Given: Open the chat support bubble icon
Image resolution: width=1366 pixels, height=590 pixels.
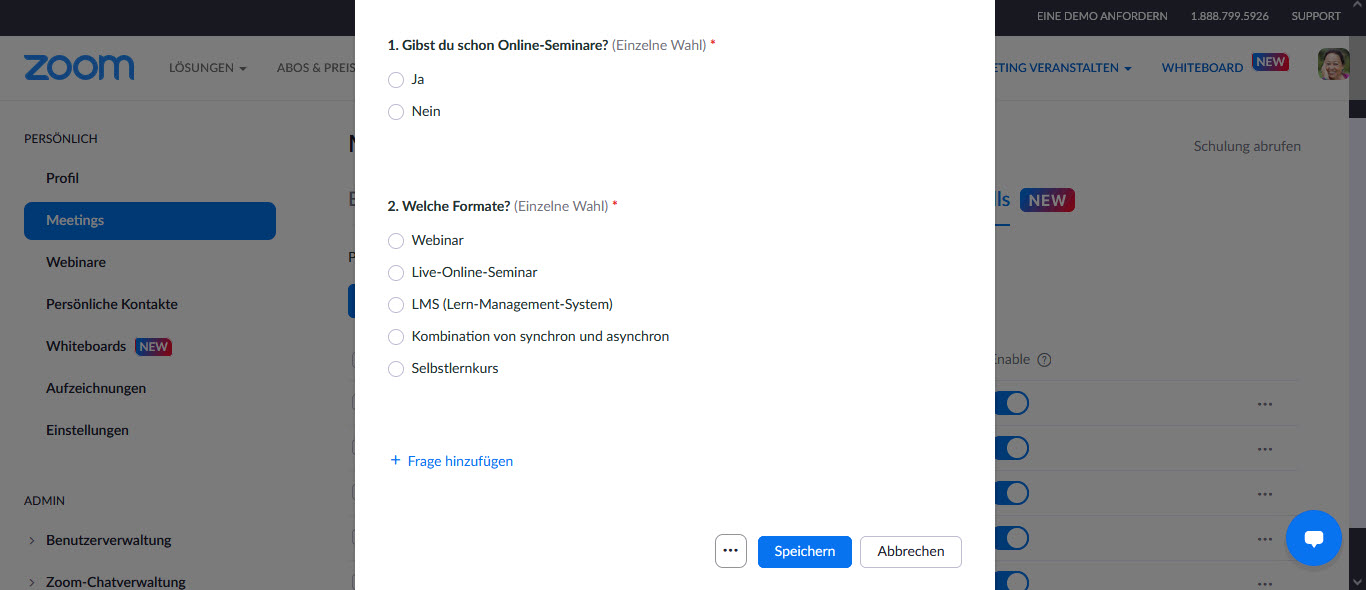Looking at the screenshot, I should point(1313,538).
